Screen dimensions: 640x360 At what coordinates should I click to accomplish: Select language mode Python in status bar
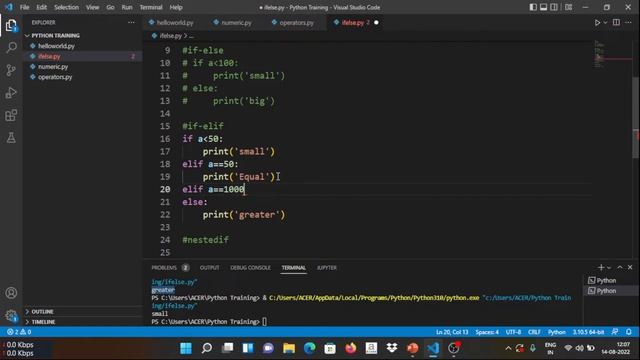pyautogui.click(x=557, y=332)
